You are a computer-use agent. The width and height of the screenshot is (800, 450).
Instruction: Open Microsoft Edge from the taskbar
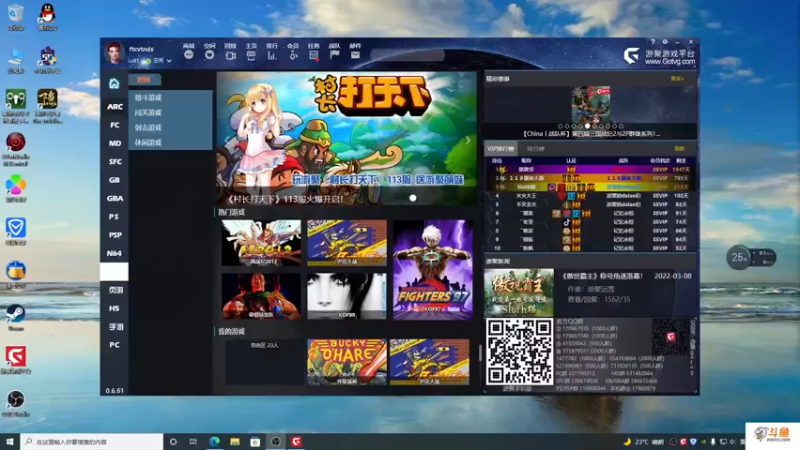point(214,441)
